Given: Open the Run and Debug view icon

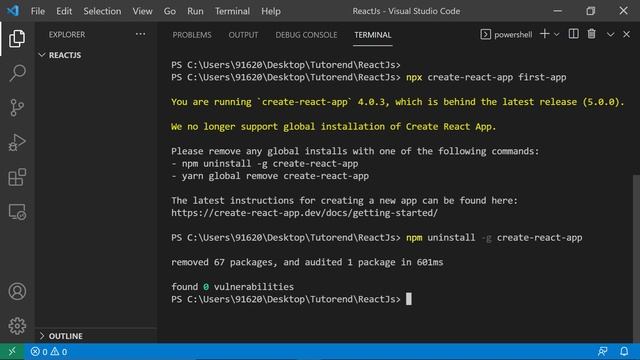Looking at the screenshot, I should pyautogui.click(x=17, y=142).
